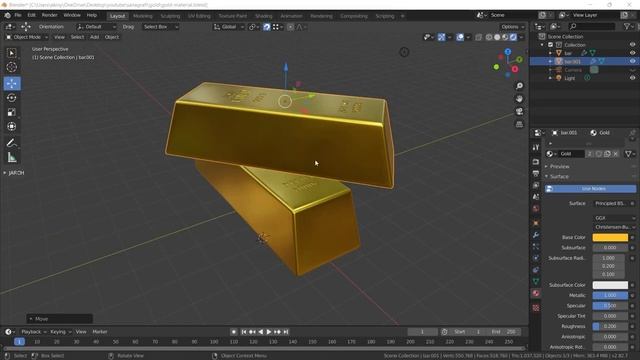Switch to rendered viewport shading

point(513,37)
